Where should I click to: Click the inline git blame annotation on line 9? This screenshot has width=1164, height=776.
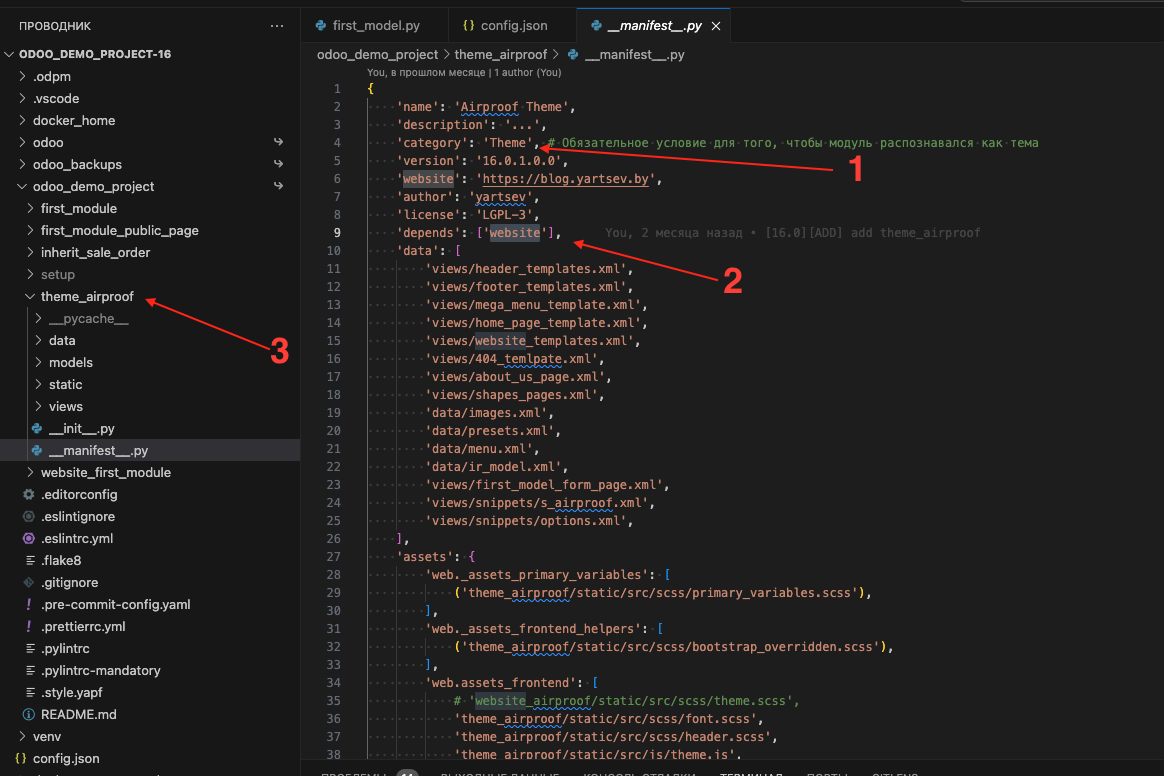793,232
